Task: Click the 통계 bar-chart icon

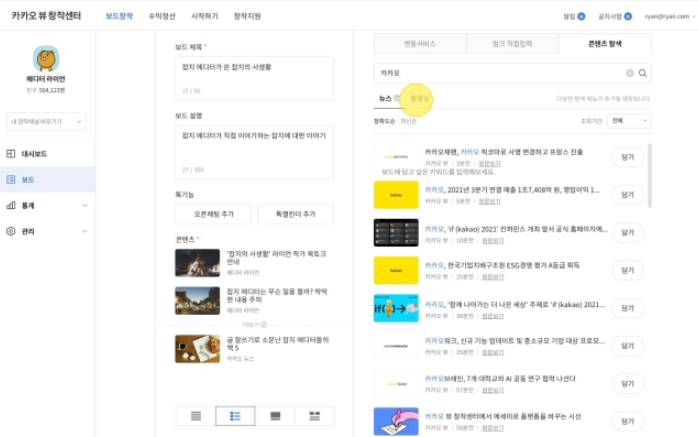Action: pyautogui.click(x=11, y=206)
